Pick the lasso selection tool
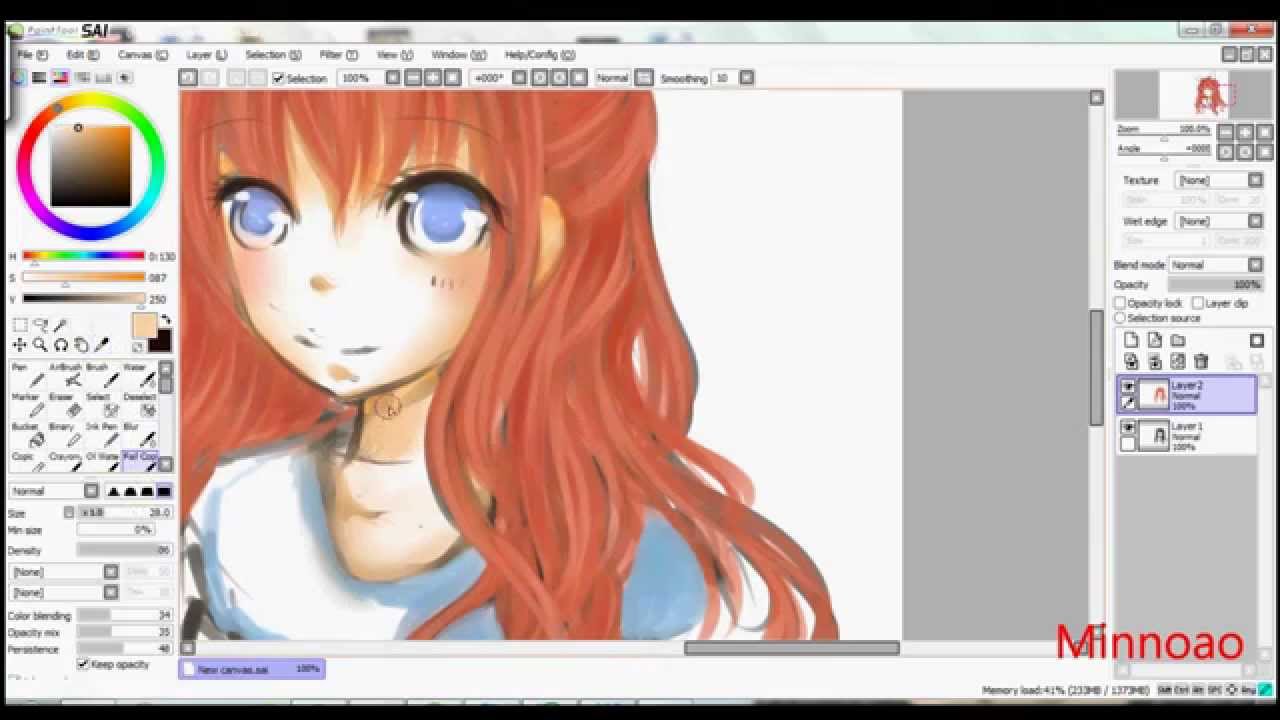This screenshot has width=1280, height=720. pyautogui.click(x=40, y=325)
